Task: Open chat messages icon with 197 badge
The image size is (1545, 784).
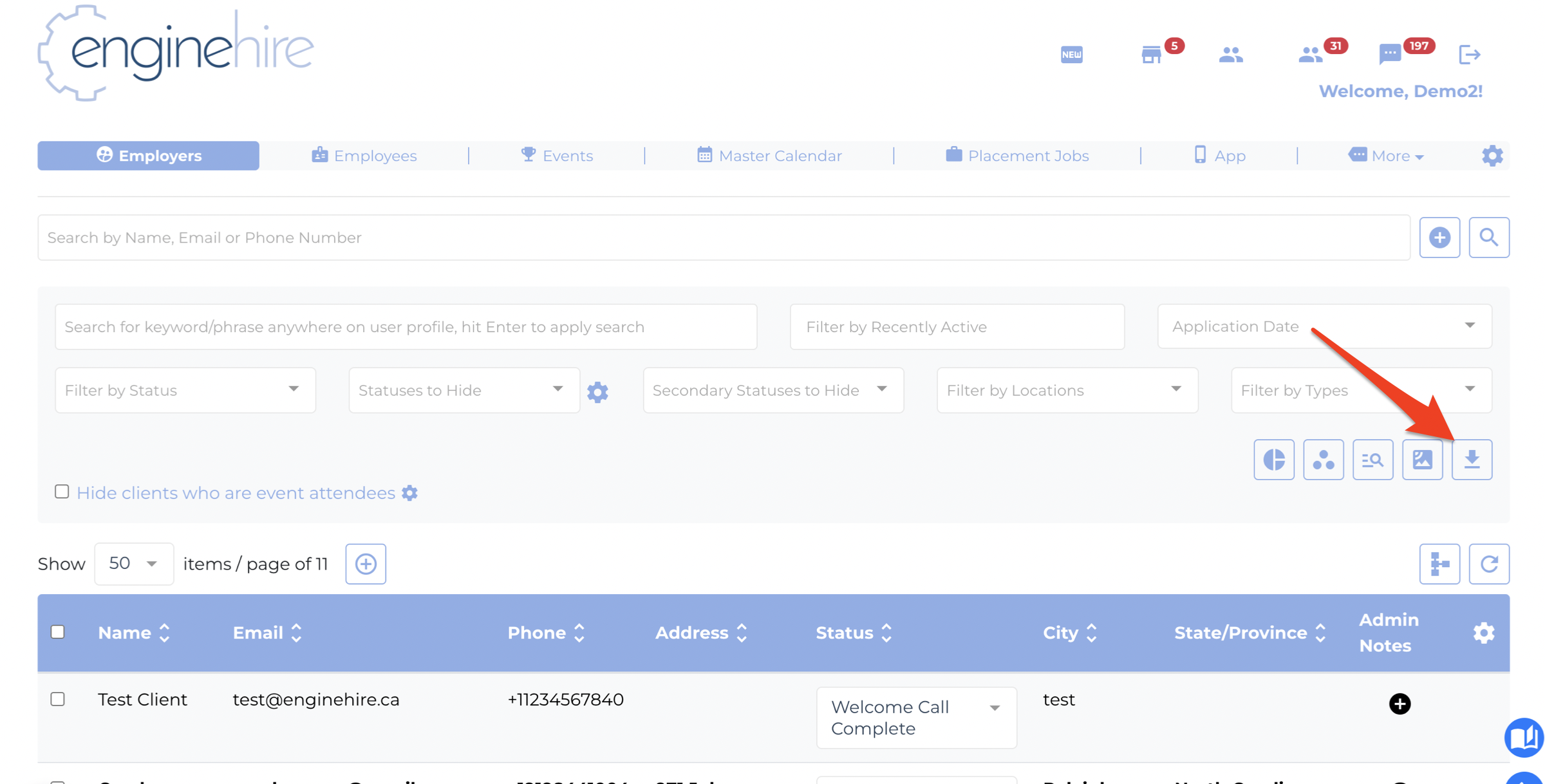Action: click(x=1390, y=54)
